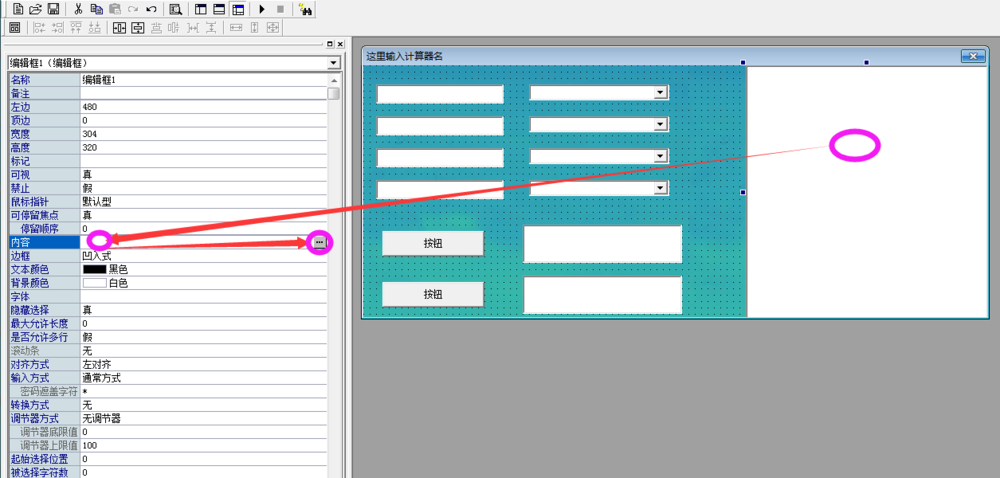Open the binoculars help search icon

tap(305, 10)
